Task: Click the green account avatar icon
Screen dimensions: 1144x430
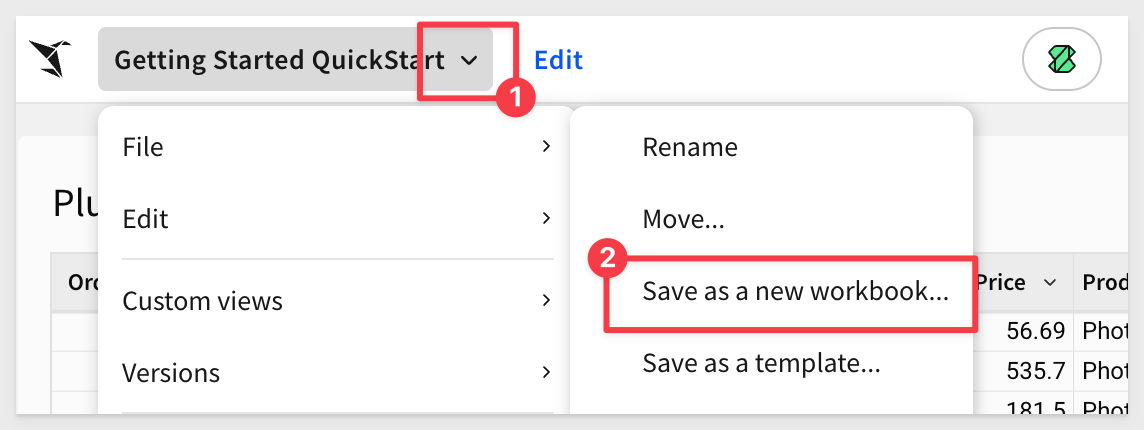Action: [x=1062, y=59]
